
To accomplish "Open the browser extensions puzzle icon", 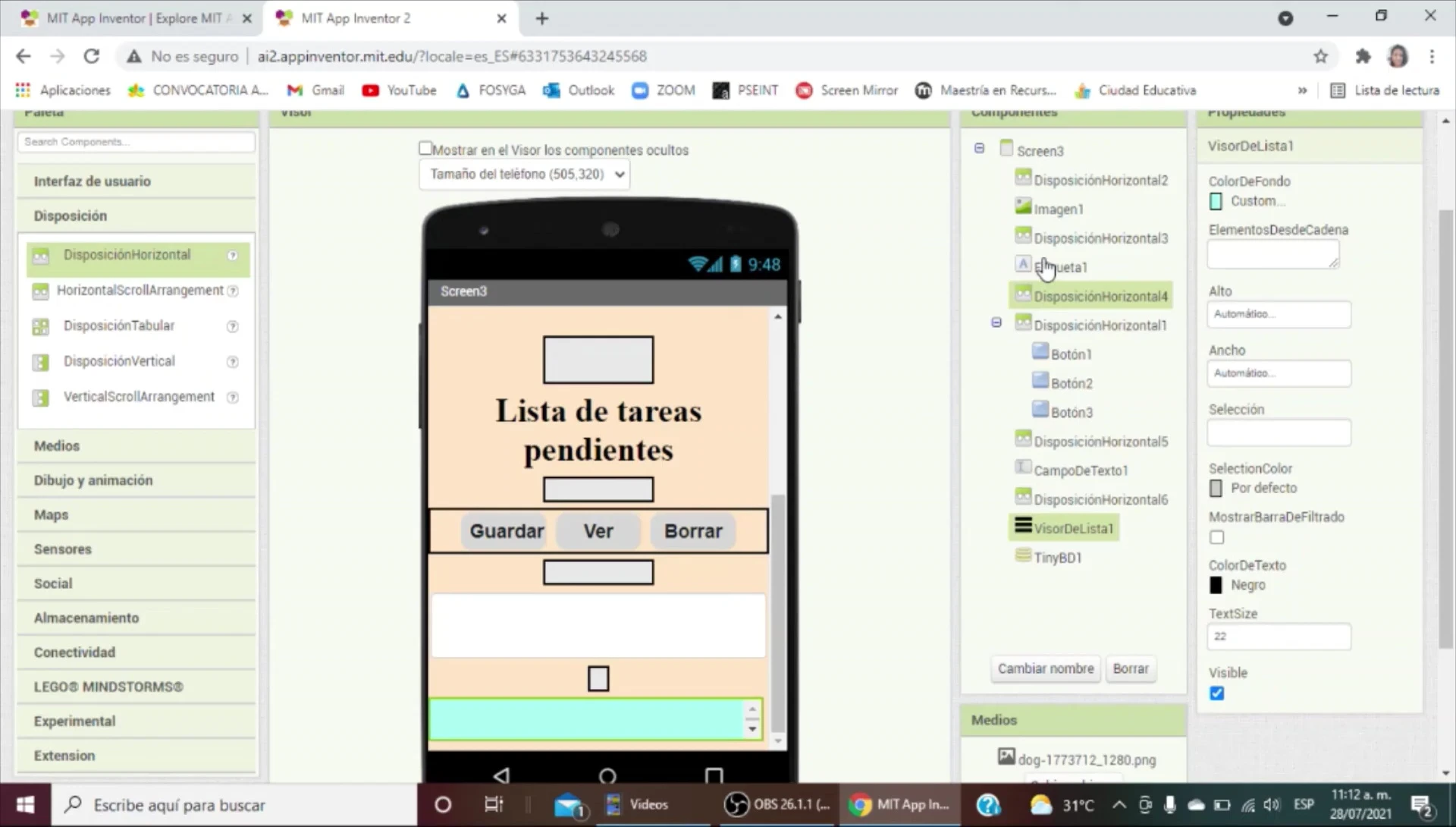I will coord(1363,56).
